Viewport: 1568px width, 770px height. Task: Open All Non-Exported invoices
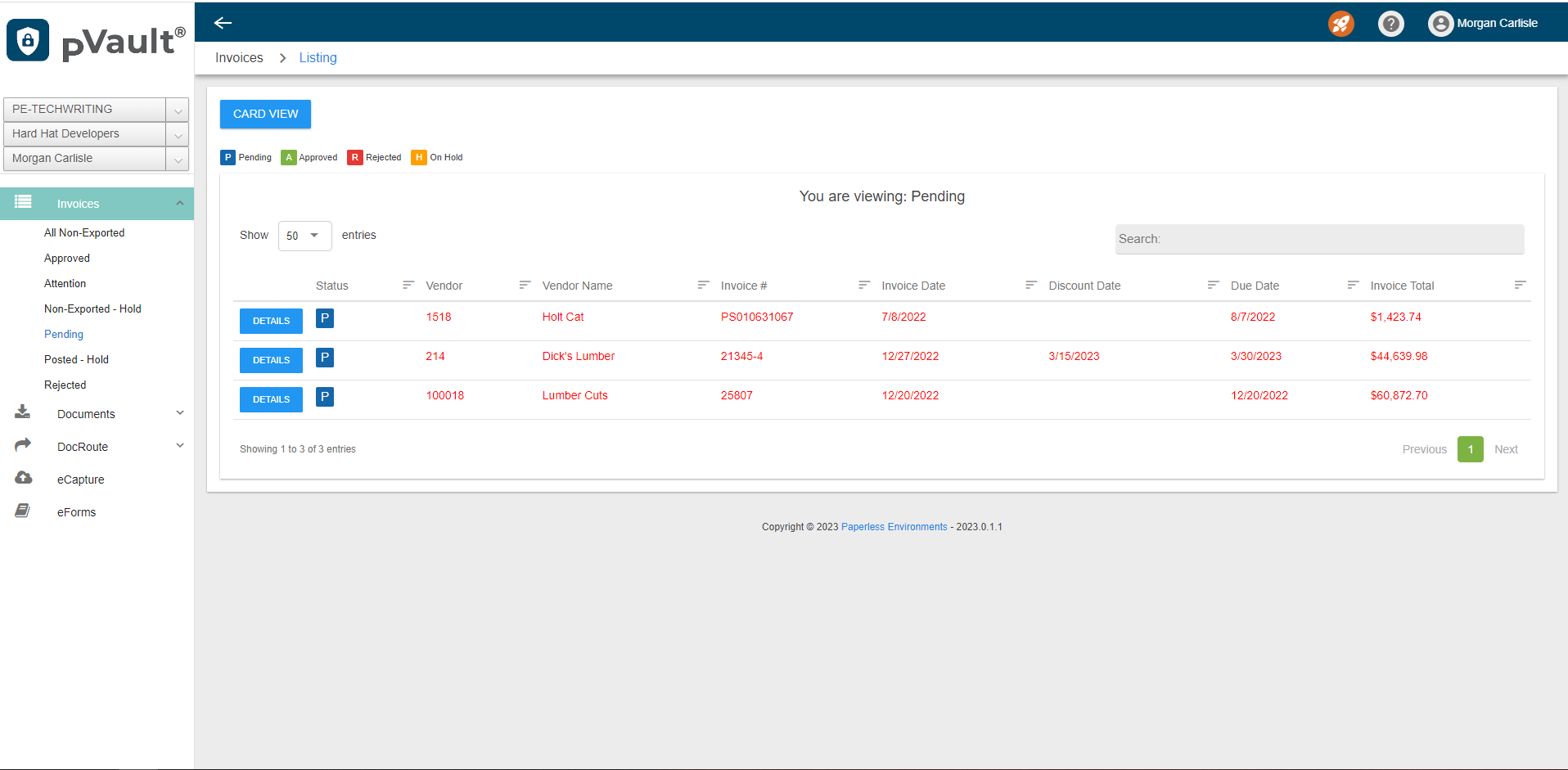click(84, 232)
